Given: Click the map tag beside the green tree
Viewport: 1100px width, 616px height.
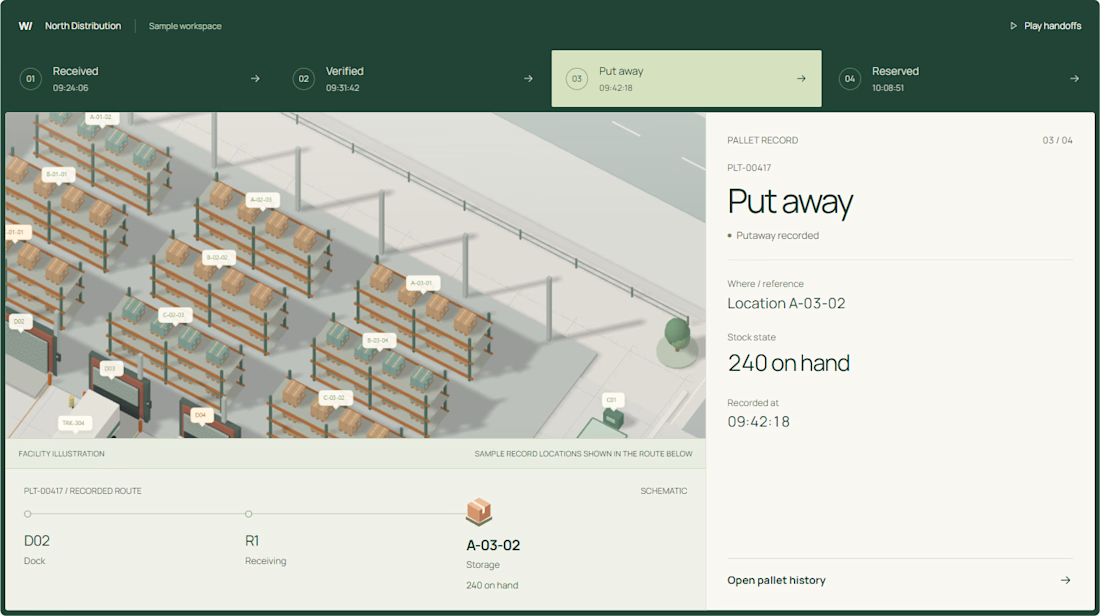Looking at the screenshot, I should (x=612, y=400).
